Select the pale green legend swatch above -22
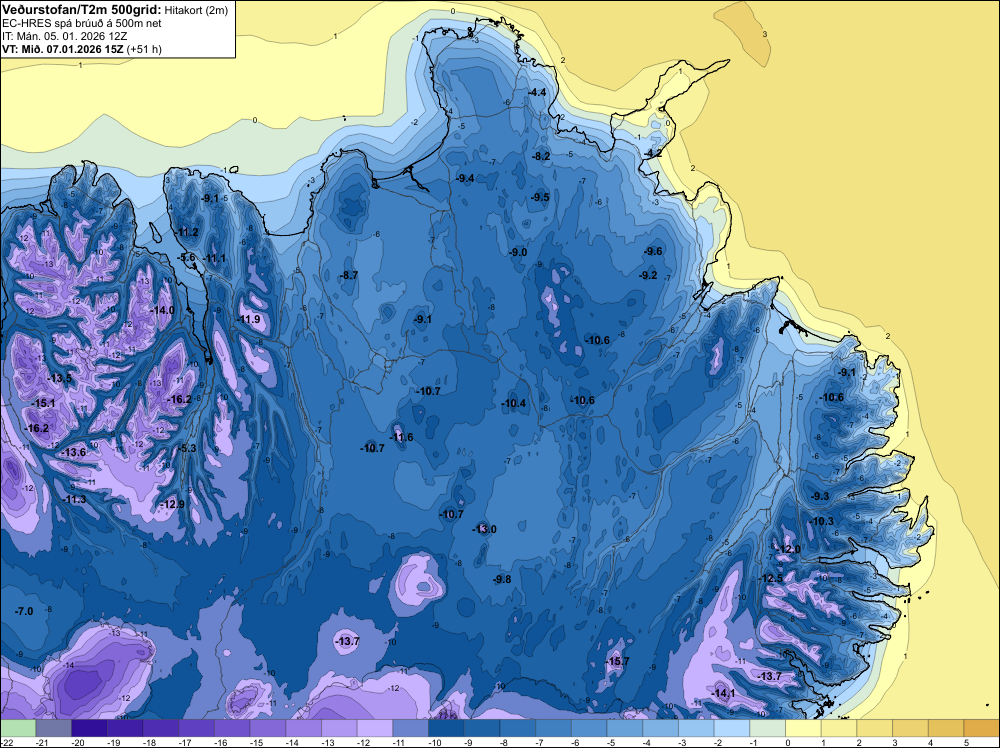 point(18,728)
